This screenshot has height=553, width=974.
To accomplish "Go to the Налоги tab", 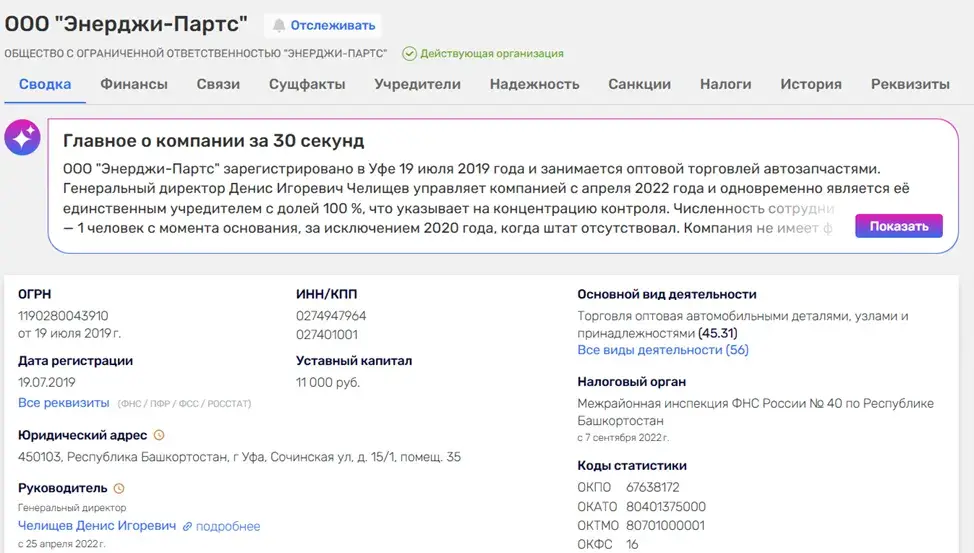I will click(726, 84).
